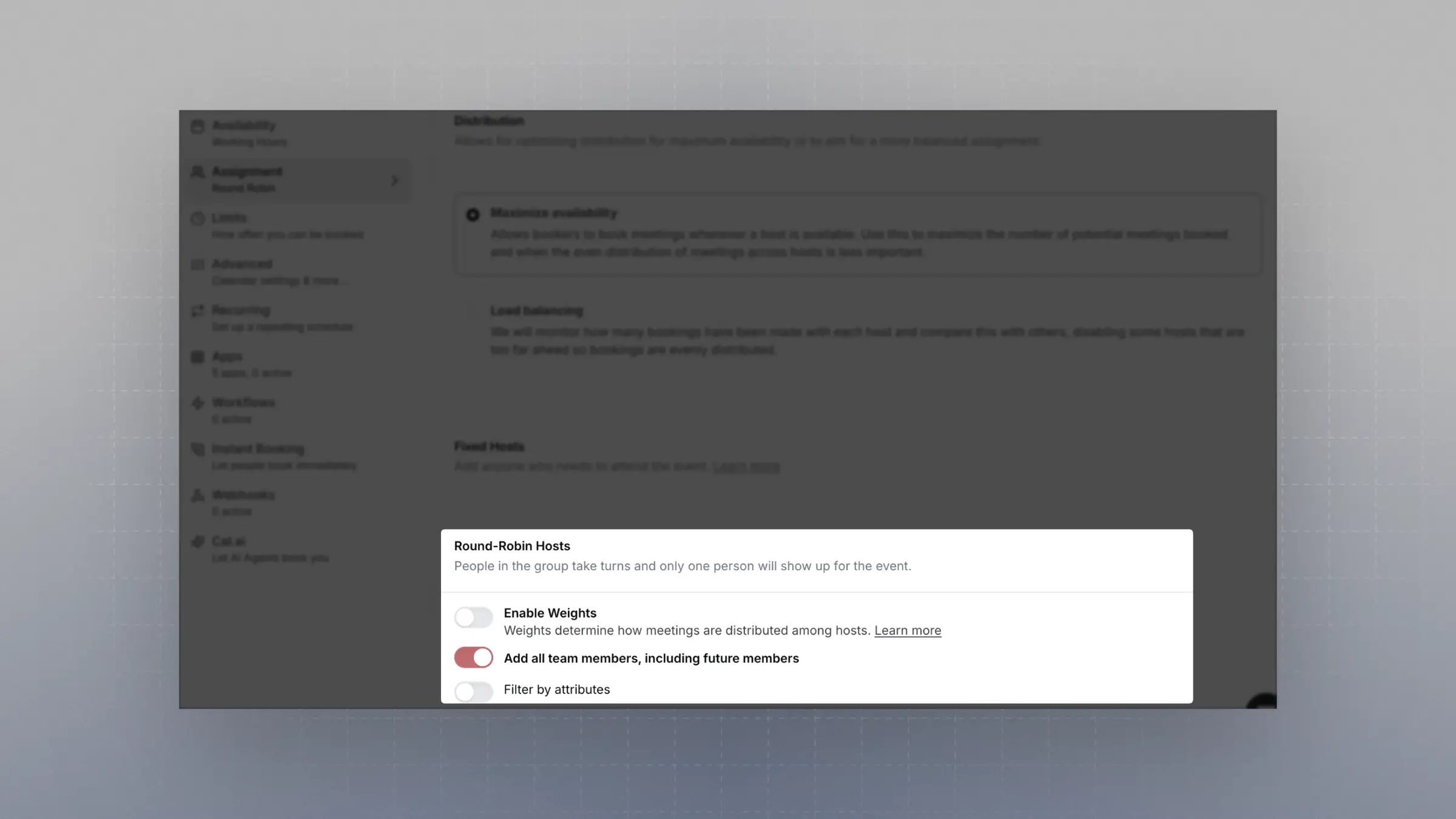Click the Apps grid icon
Image resolution: width=1456 pixels, height=819 pixels.
[197, 357]
